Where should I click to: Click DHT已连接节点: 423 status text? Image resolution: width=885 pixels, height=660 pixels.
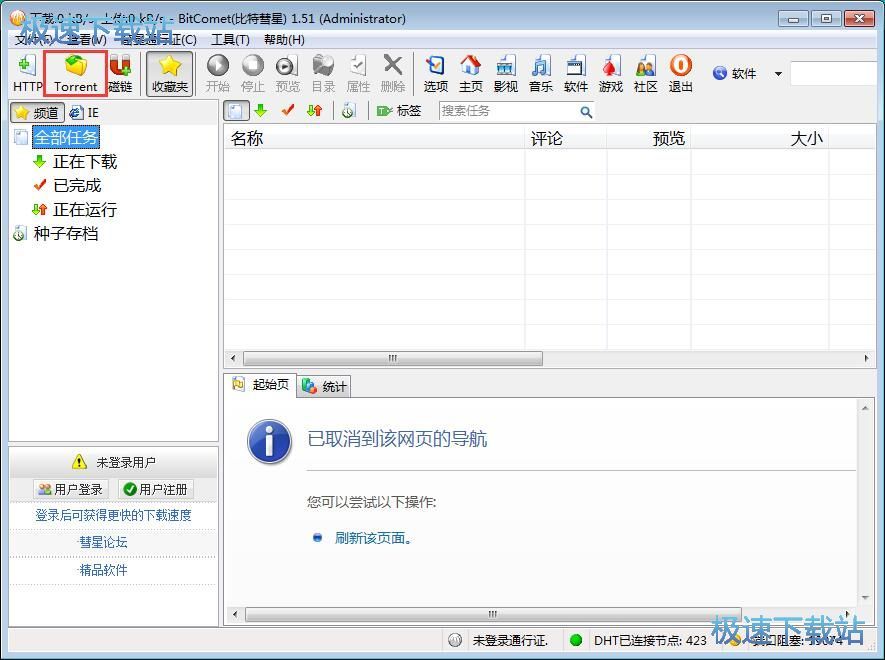[650, 640]
